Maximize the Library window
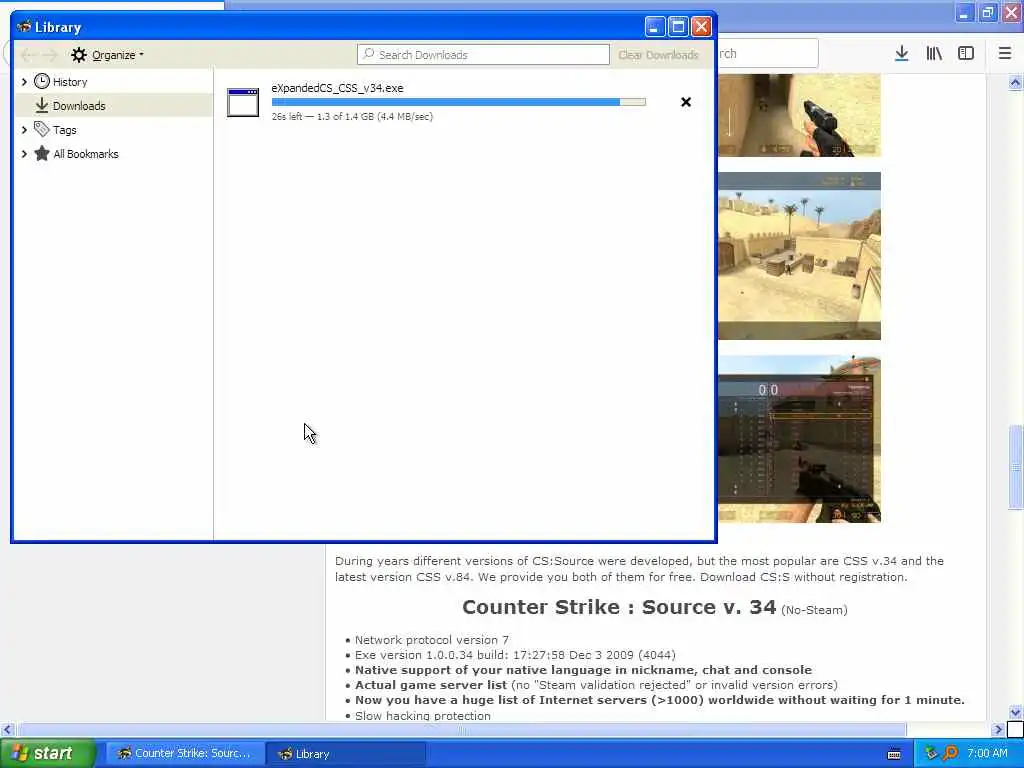The image size is (1024, 768). click(x=678, y=27)
